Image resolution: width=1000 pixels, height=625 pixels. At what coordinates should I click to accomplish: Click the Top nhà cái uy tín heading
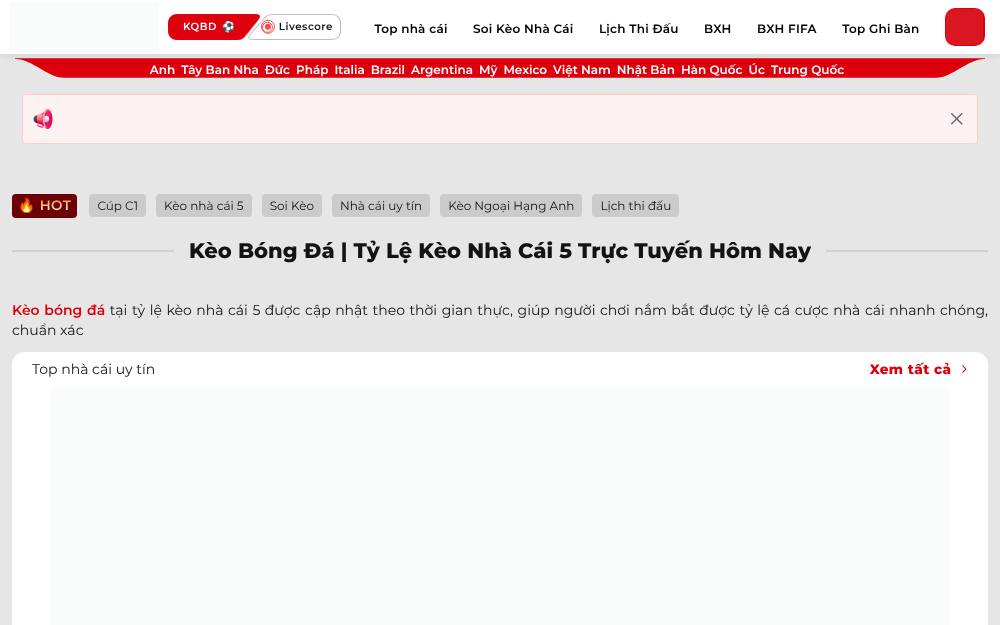pyautogui.click(x=94, y=369)
